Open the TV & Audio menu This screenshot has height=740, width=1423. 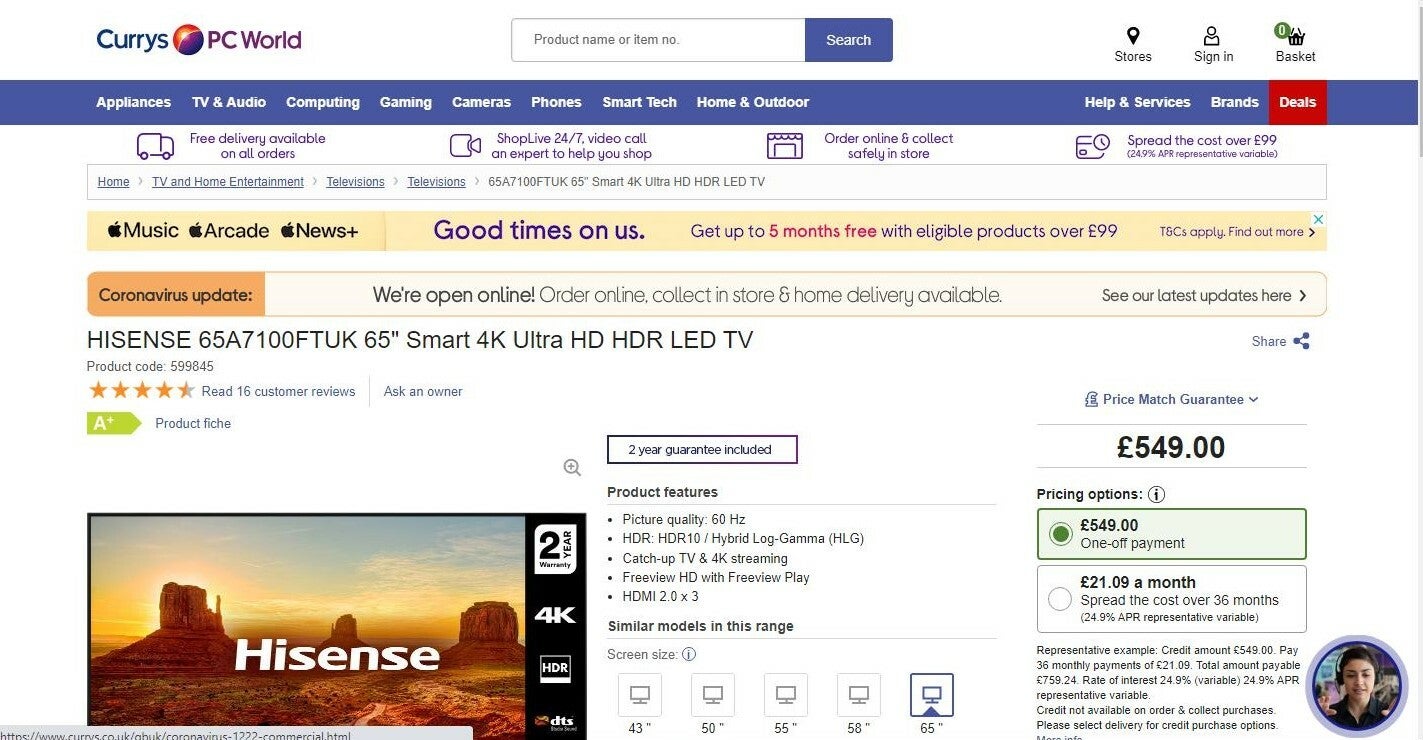229,102
